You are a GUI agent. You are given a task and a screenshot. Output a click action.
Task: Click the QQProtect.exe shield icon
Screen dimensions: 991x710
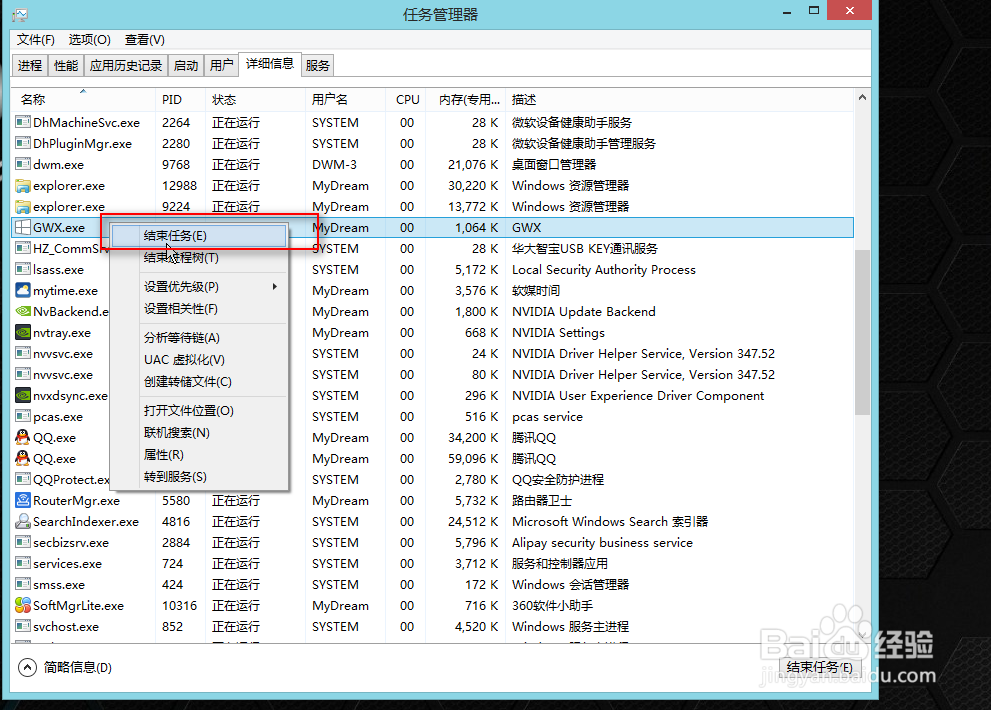22,479
